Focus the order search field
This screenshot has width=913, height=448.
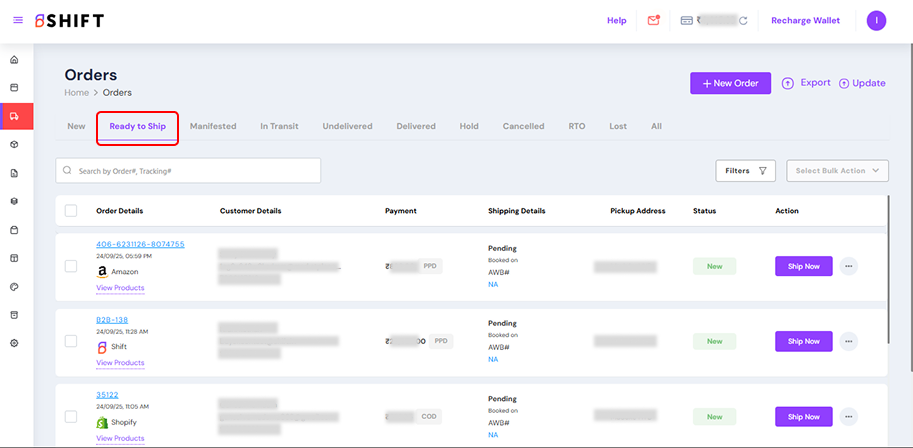190,171
